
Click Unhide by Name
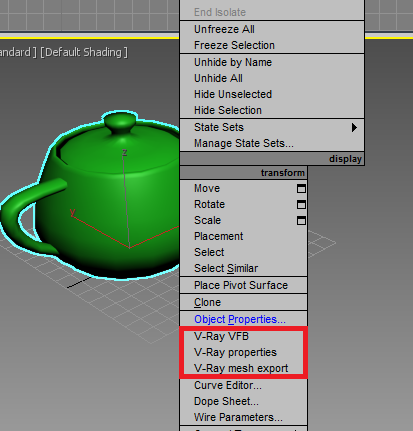pos(272,62)
